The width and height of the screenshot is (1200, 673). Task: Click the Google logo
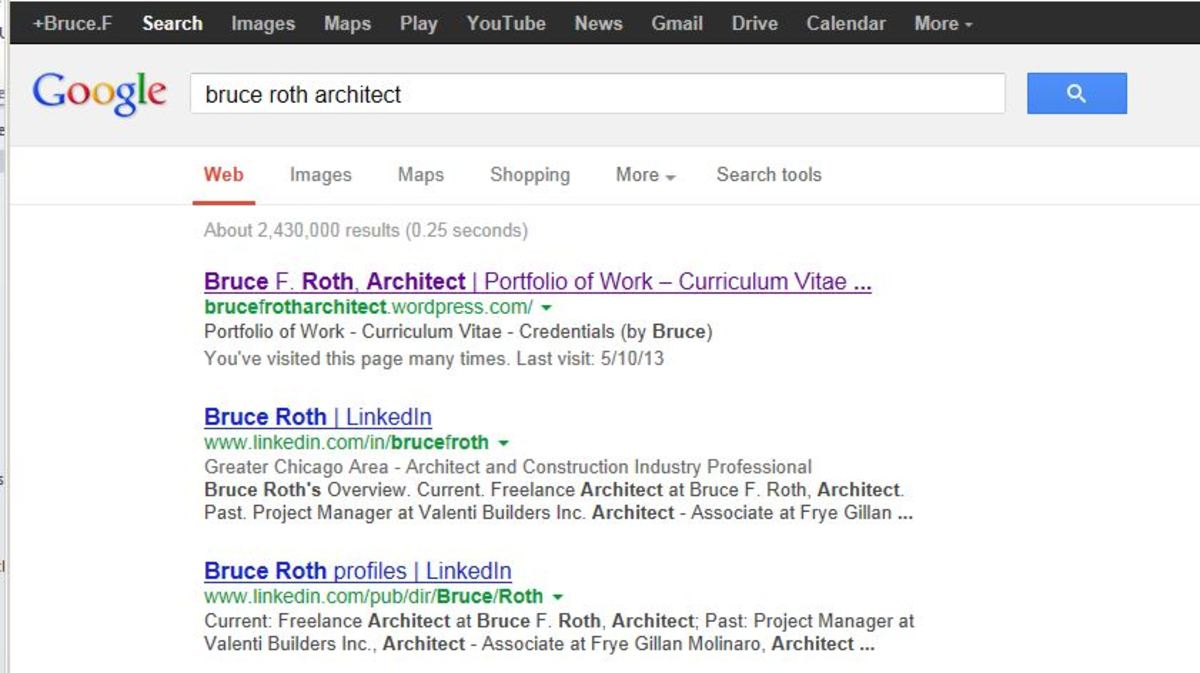(x=99, y=94)
